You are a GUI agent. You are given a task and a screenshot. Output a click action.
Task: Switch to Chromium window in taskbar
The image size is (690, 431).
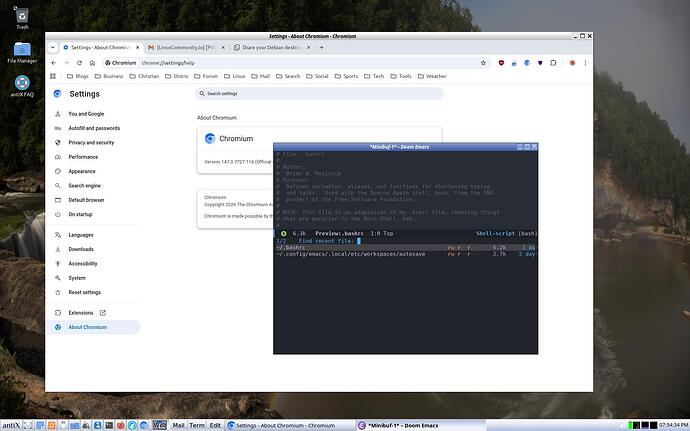[290, 425]
